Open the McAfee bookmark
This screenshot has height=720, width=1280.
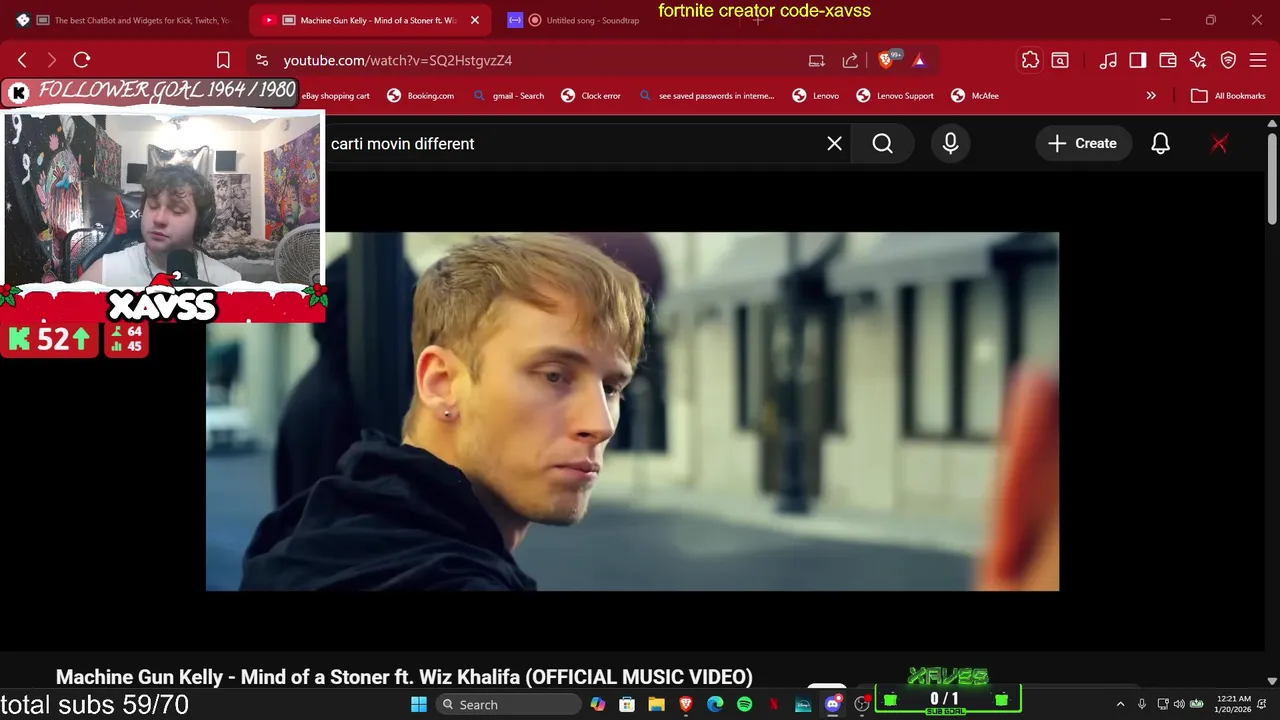(x=975, y=96)
